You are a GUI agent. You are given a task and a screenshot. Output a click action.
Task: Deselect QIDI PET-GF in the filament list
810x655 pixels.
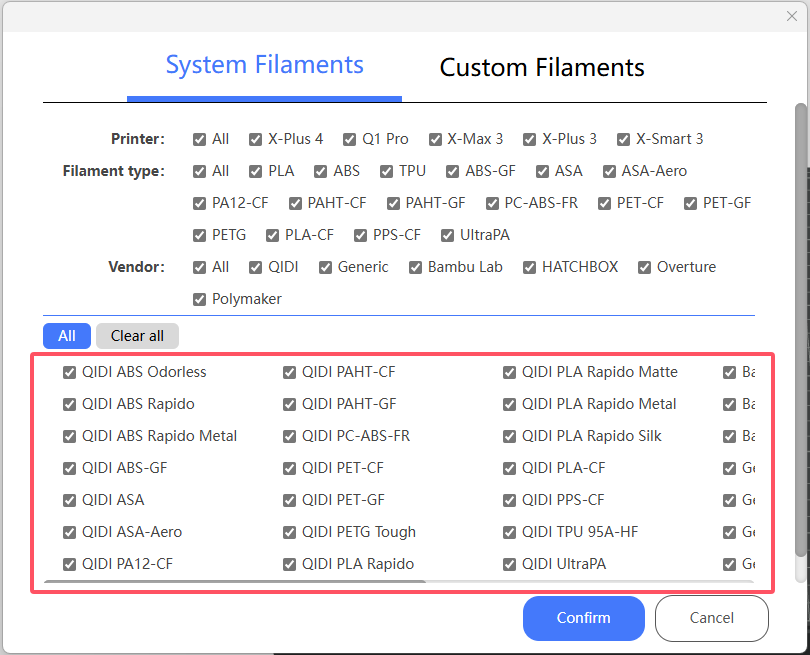point(289,501)
